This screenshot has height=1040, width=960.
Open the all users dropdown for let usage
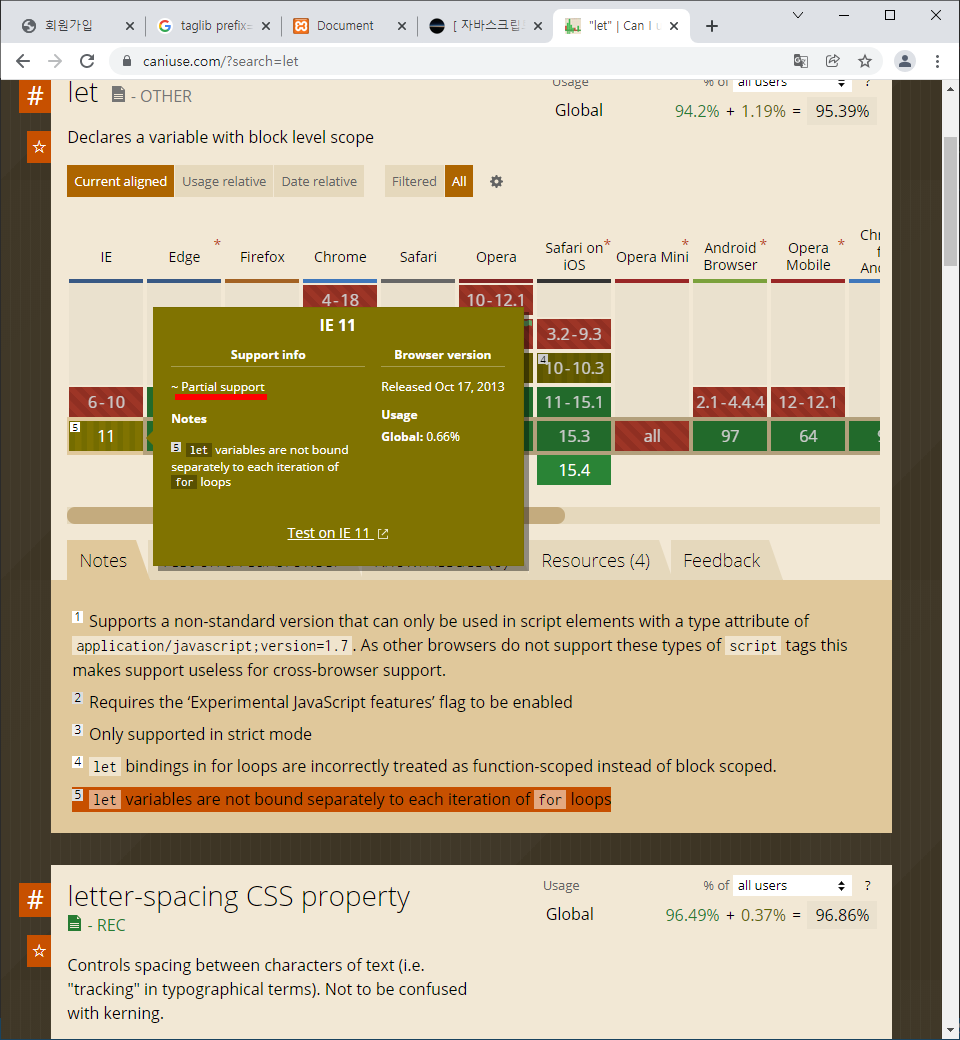point(791,84)
